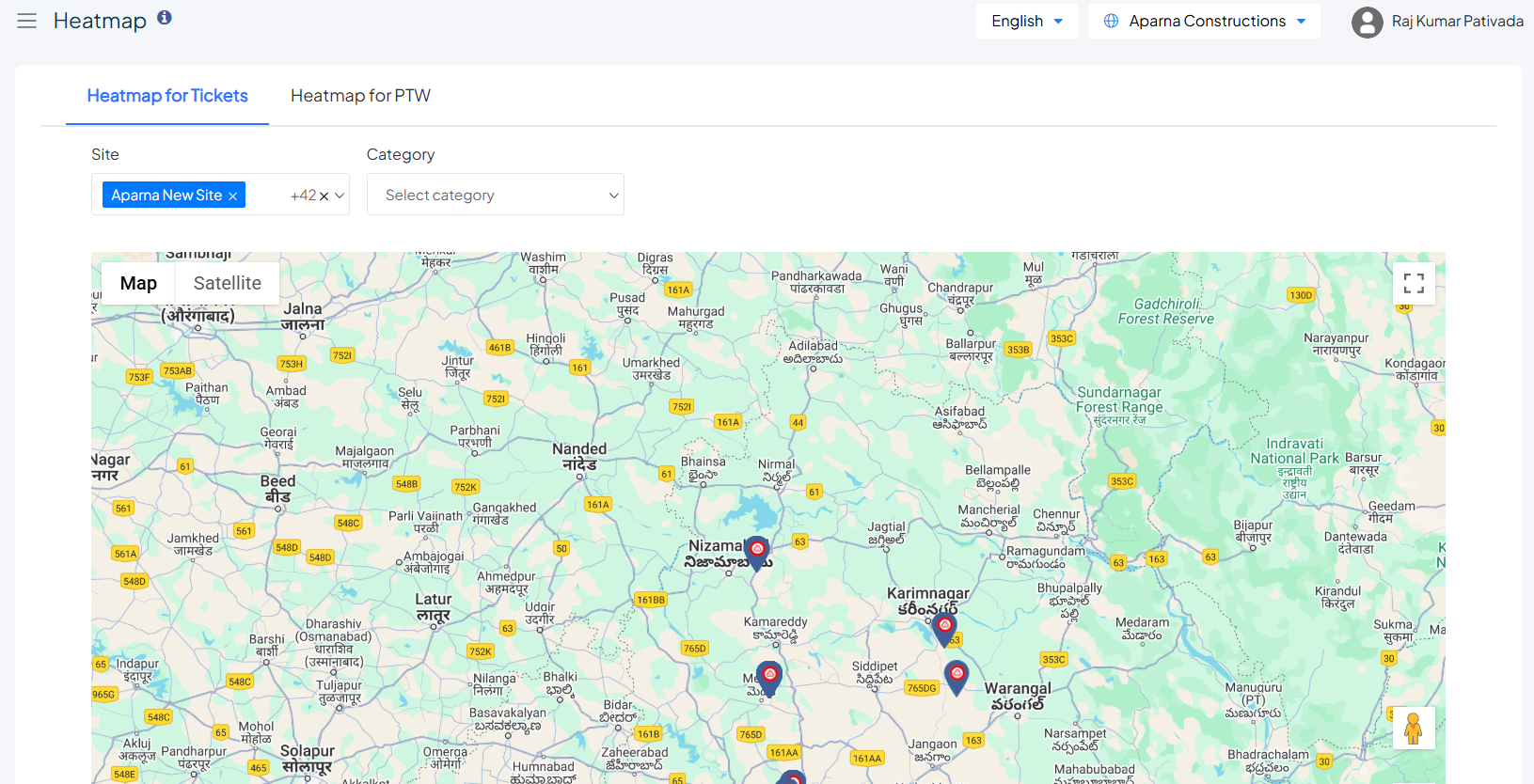Switch to Heatmap for PTW tab
This screenshot has height=784, width=1534.
pos(360,96)
